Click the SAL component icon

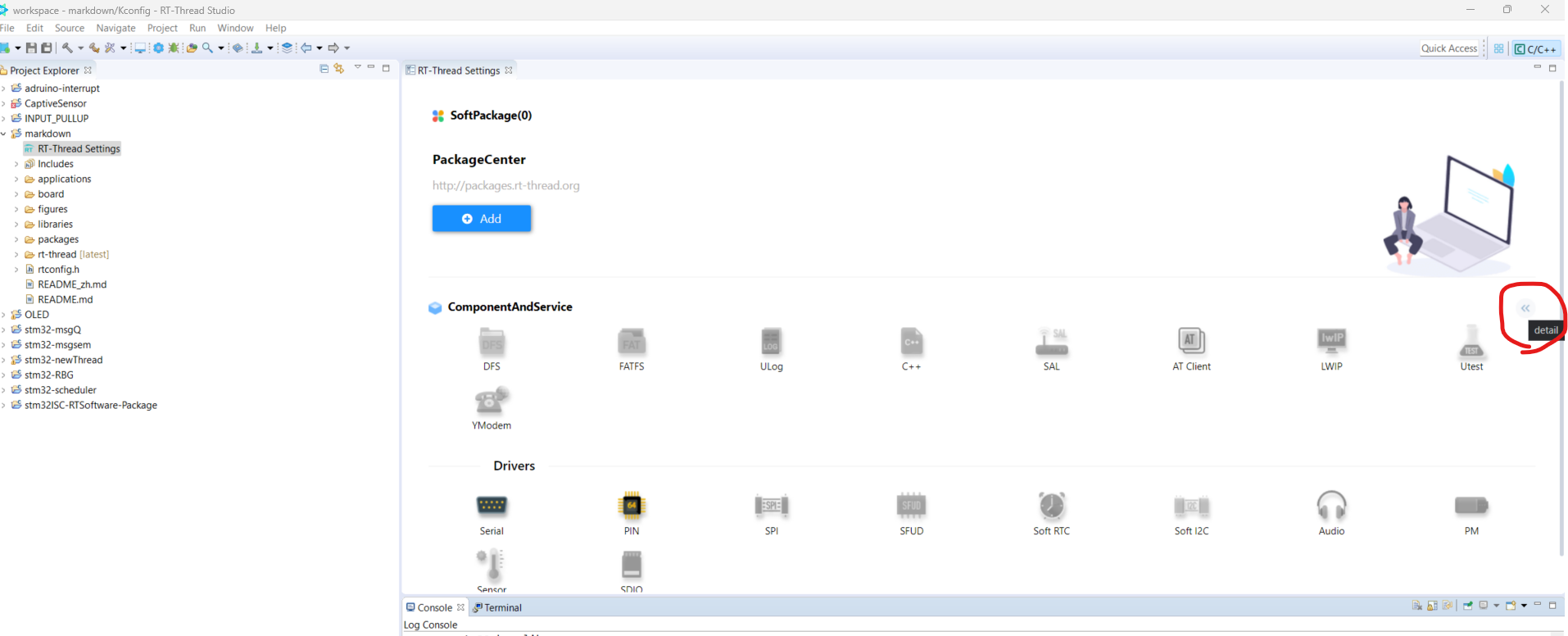[1051, 342]
